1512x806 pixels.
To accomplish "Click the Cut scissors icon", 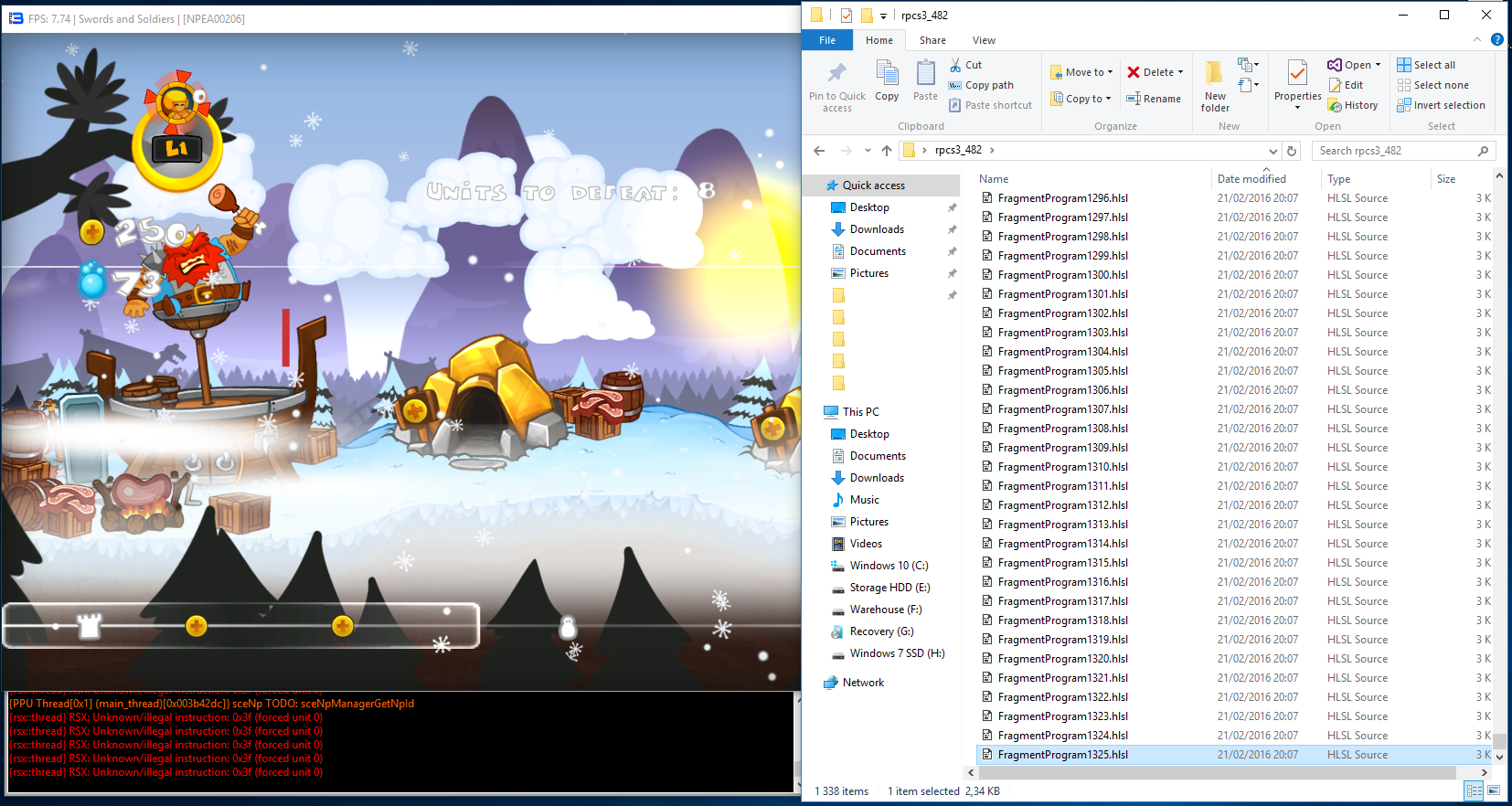I will coord(955,65).
